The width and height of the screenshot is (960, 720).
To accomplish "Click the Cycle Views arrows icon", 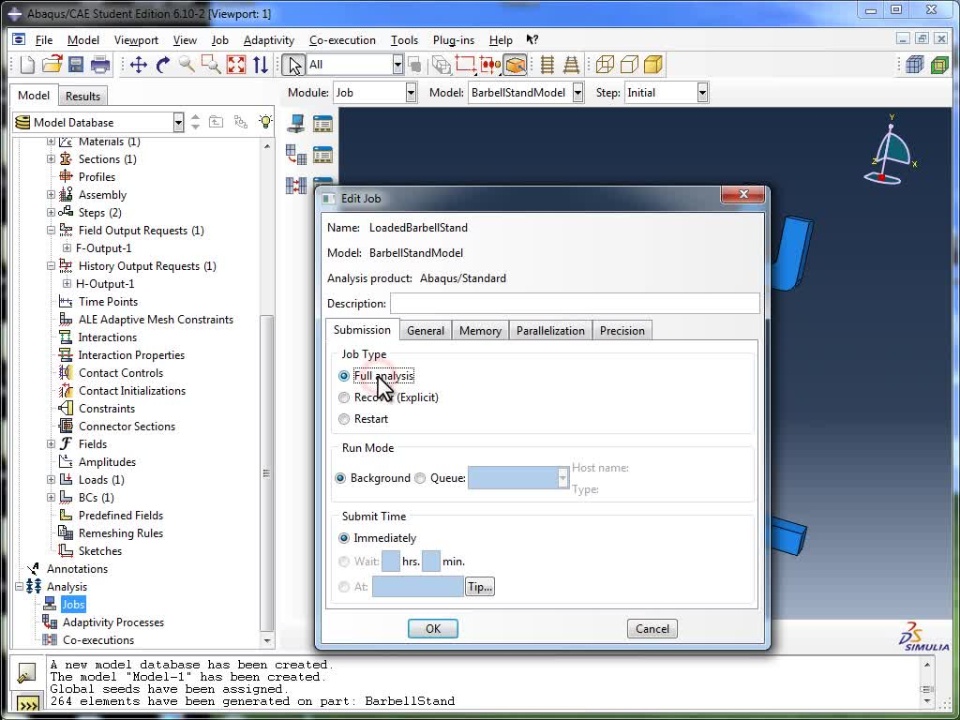I will pyautogui.click(x=261, y=64).
